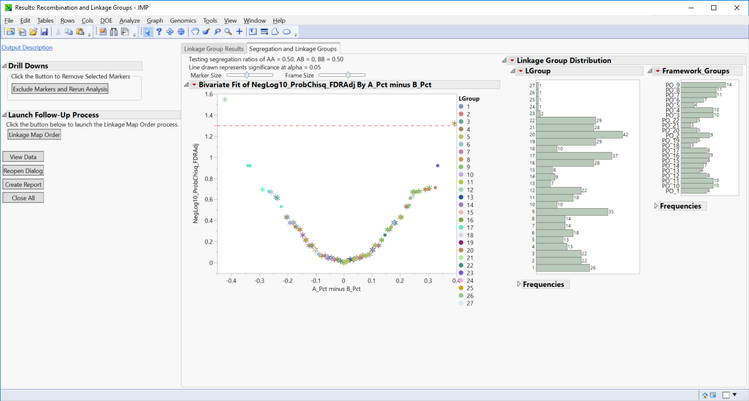Click the Save disk icon
The image size is (749, 401).
click(45, 32)
